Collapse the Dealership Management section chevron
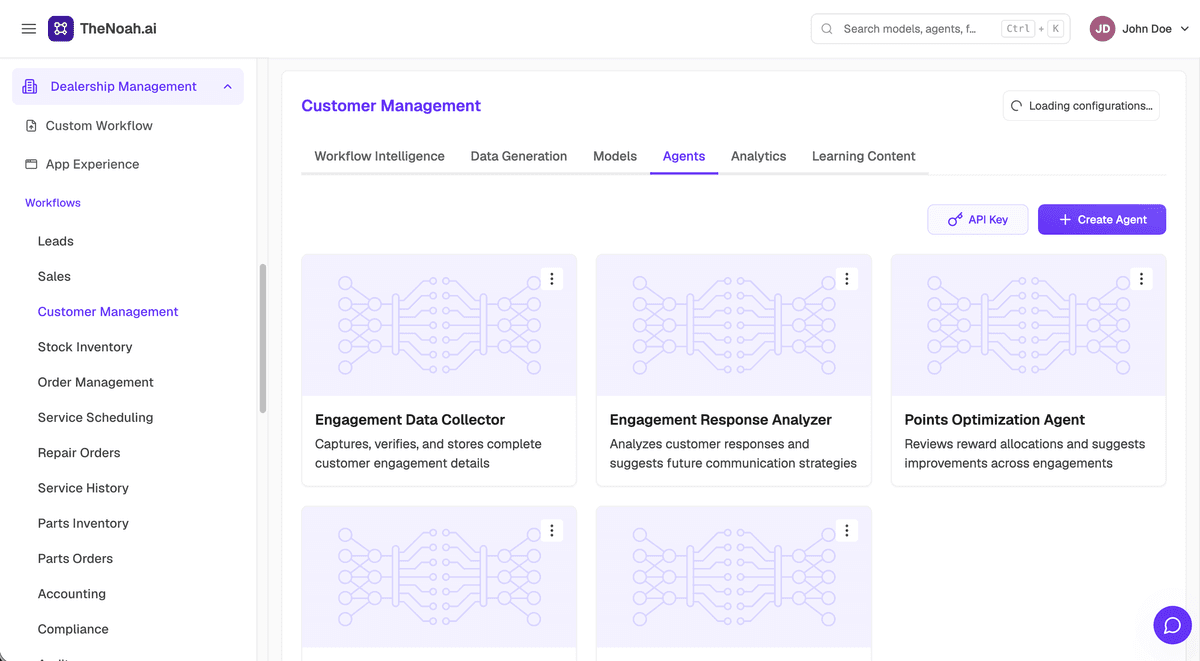This screenshot has width=1200, height=661. click(227, 87)
